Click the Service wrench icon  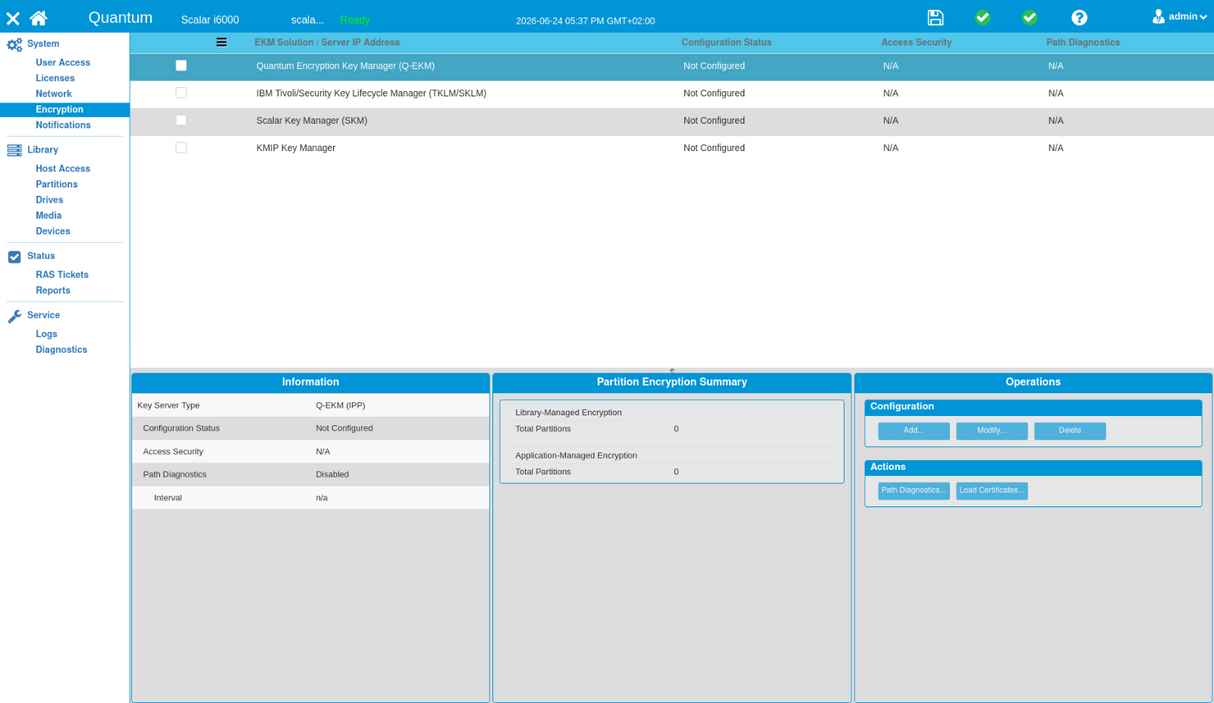click(14, 316)
